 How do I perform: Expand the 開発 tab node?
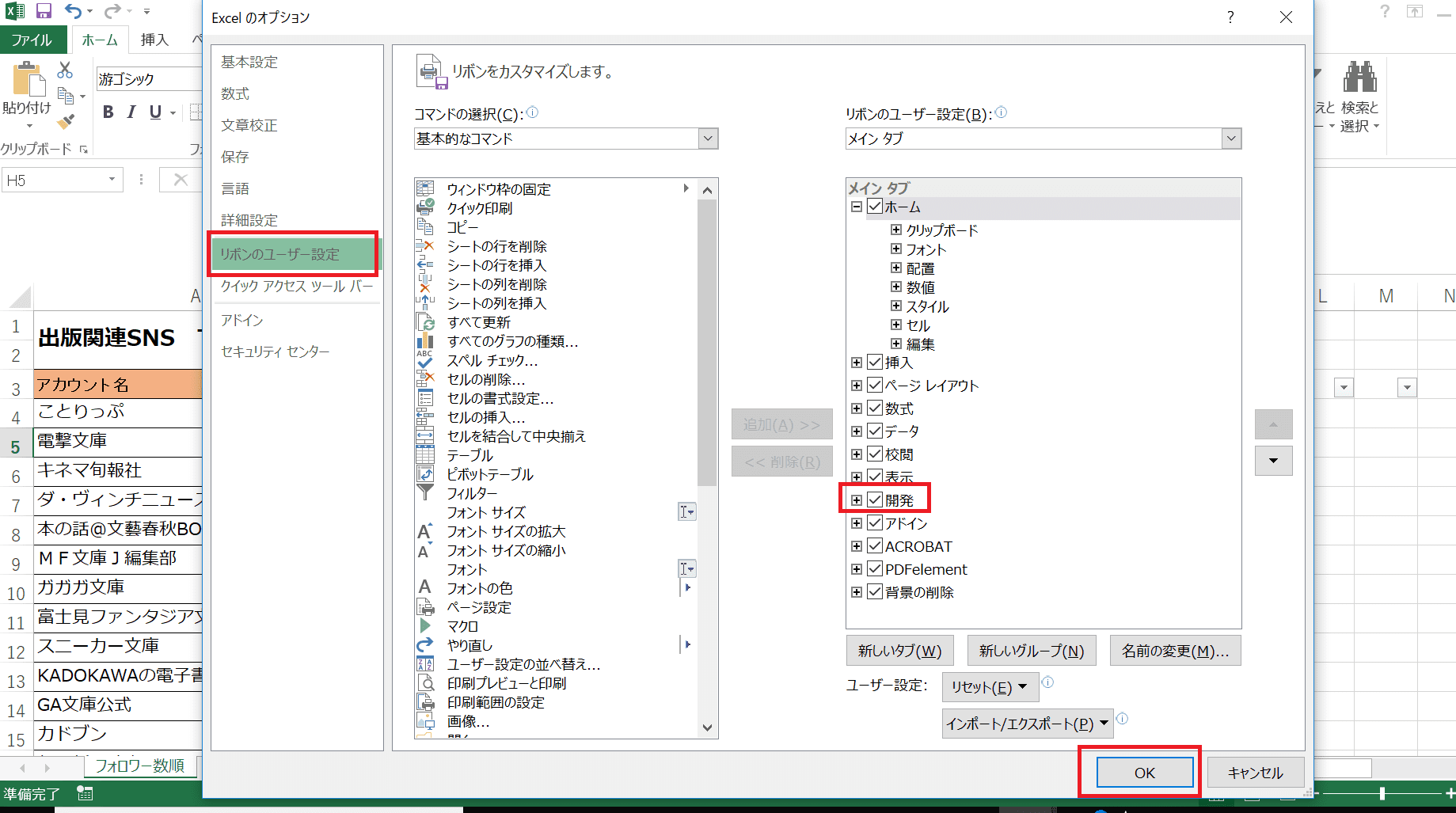pyautogui.click(x=857, y=500)
